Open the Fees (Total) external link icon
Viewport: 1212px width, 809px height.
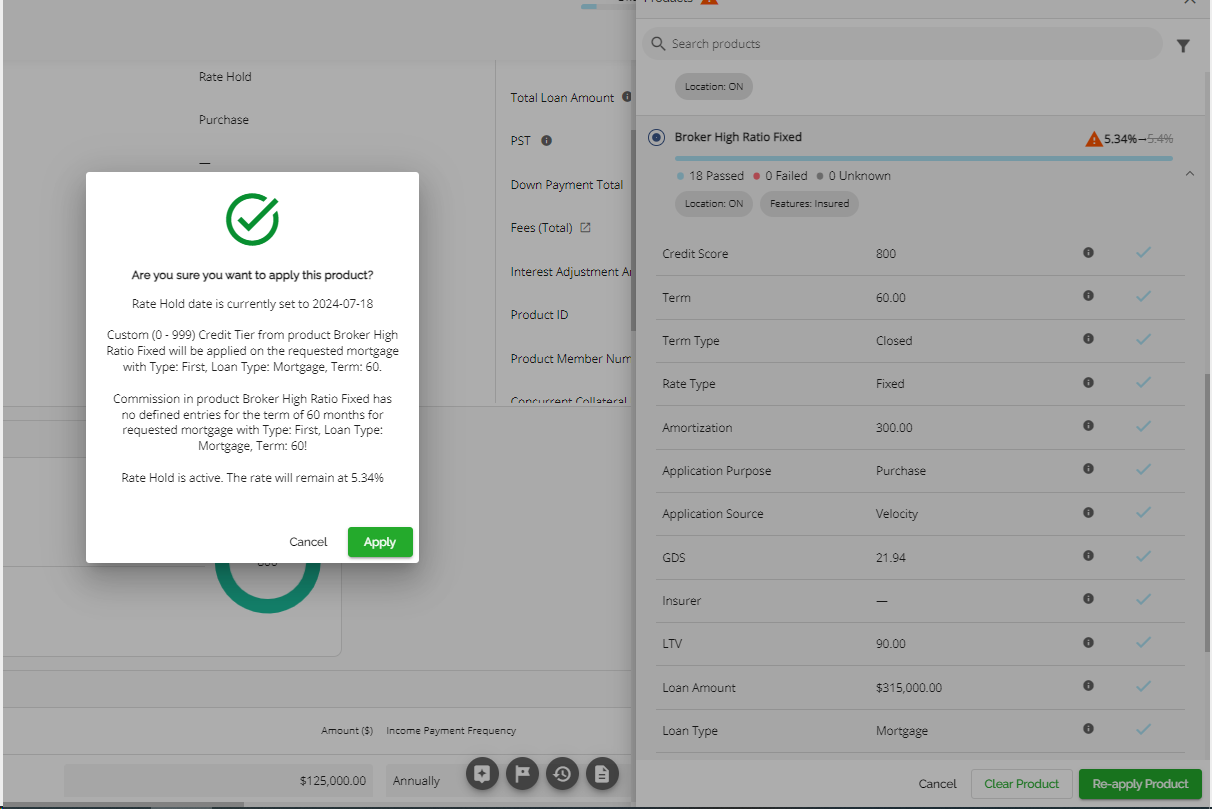pos(586,228)
